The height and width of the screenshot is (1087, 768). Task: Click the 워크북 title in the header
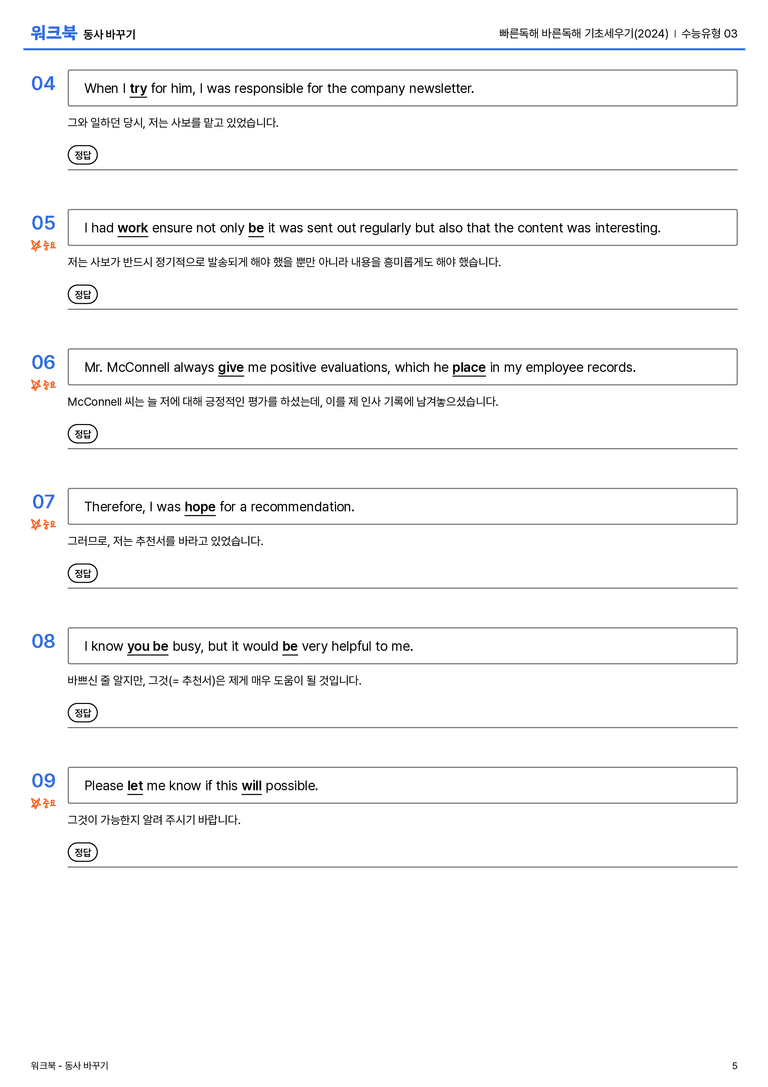[x=53, y=33]
